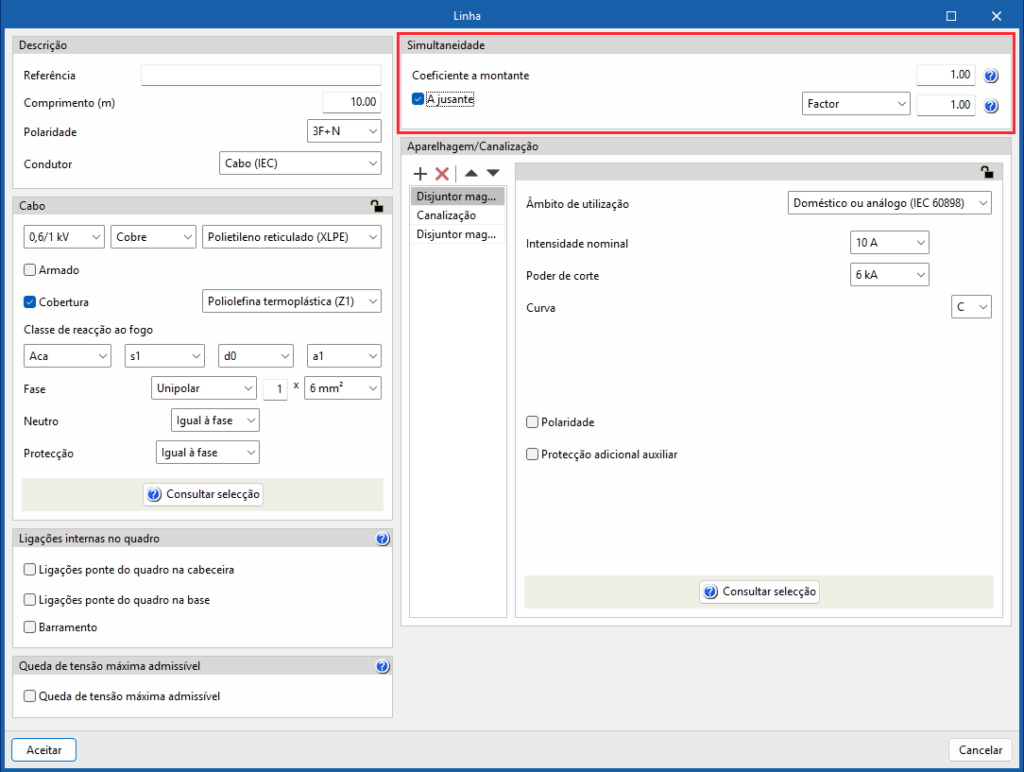Select last Disjuntor mag... list item
Screen dimensions: 1024x772
(x=457, y=234)
